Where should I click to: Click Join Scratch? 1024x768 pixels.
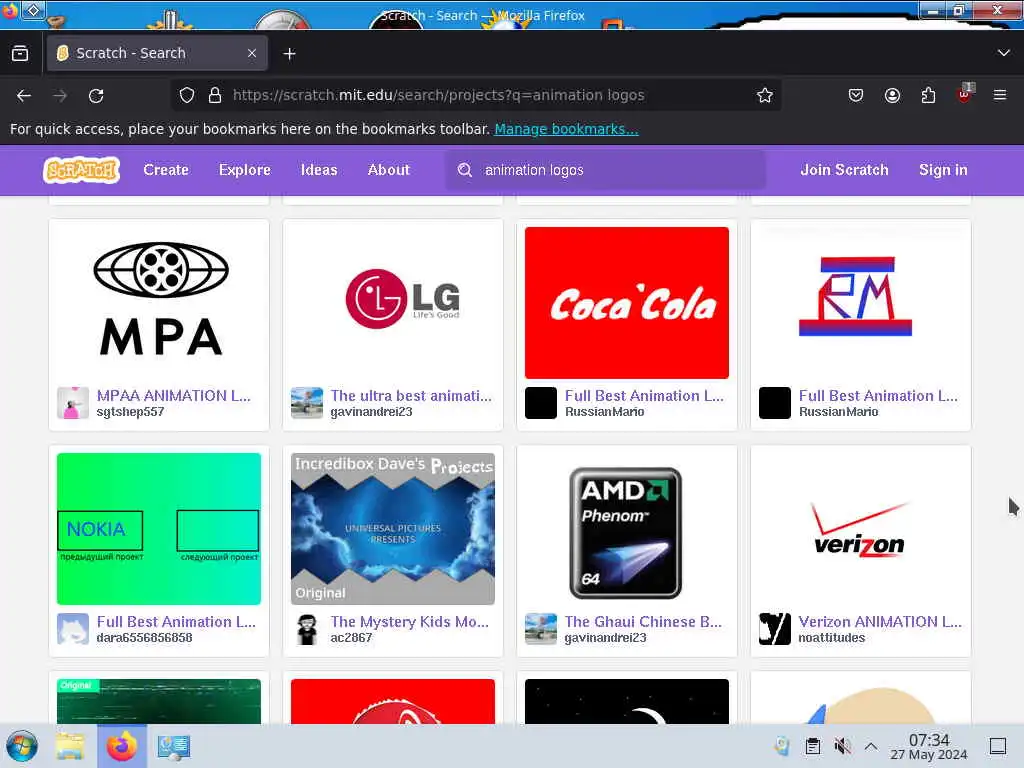(844, 170)
